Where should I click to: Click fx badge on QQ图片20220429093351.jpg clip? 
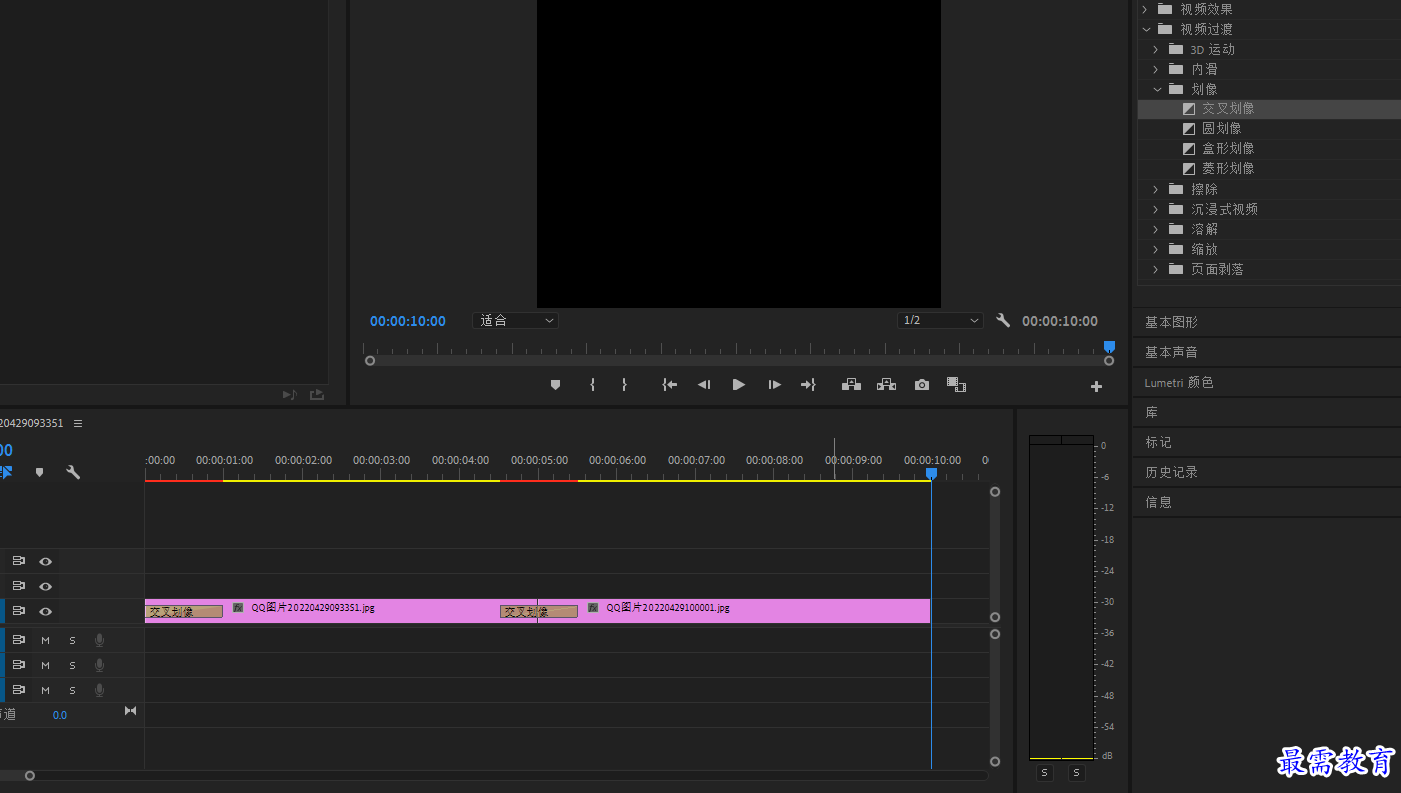(x=238, y=607)
